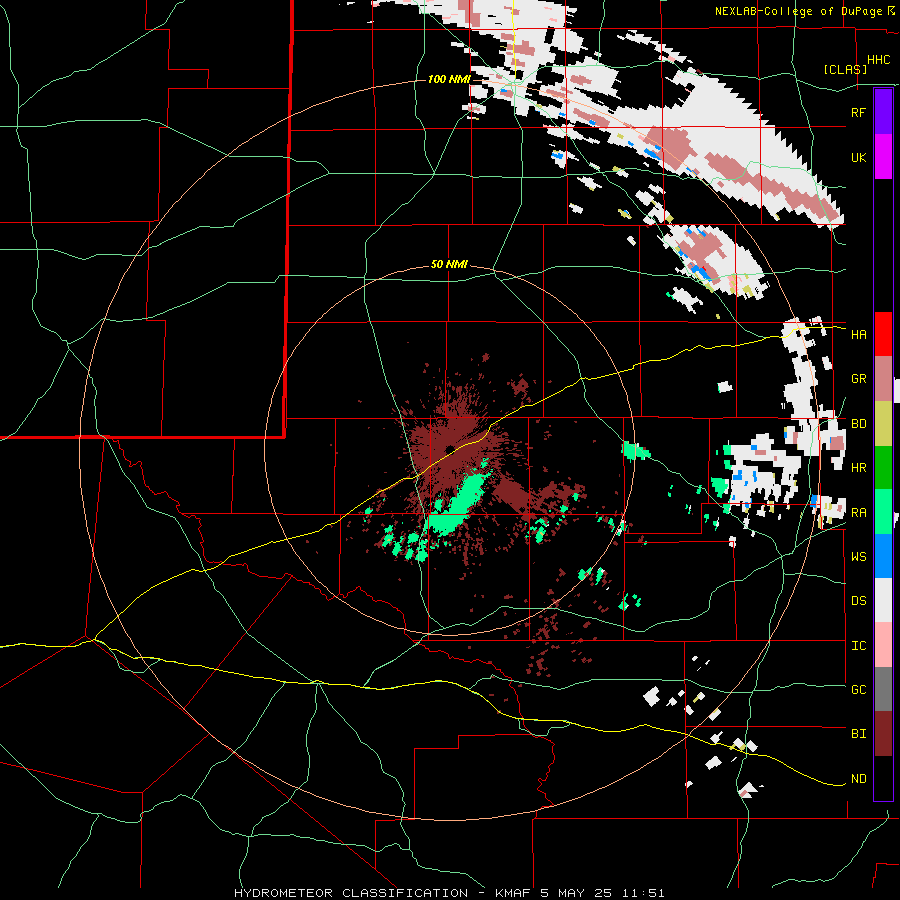Select the gray GC legend swatch
The image size is (900, 900).
pos(883,689)
